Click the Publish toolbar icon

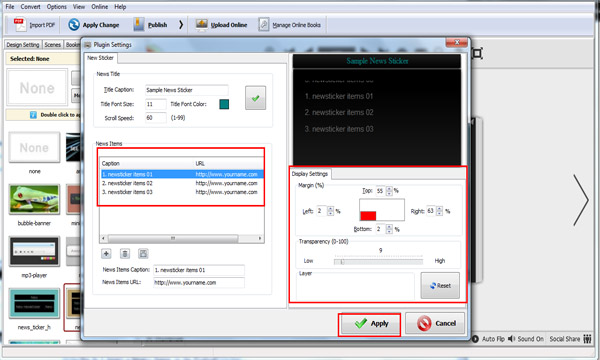click(139, 24)
